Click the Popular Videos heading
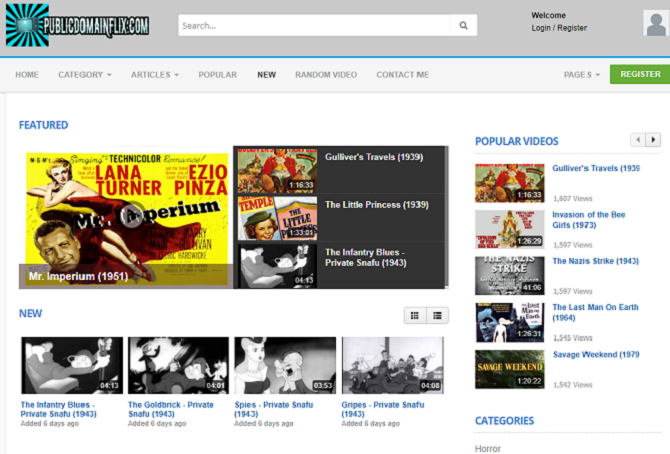Viewport: 670px width, 454px height. [x=517, y=141]
